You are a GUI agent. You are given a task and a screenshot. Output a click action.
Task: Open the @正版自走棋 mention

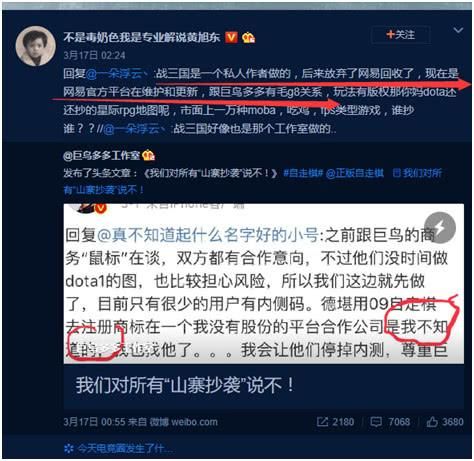tap(355, 173)
